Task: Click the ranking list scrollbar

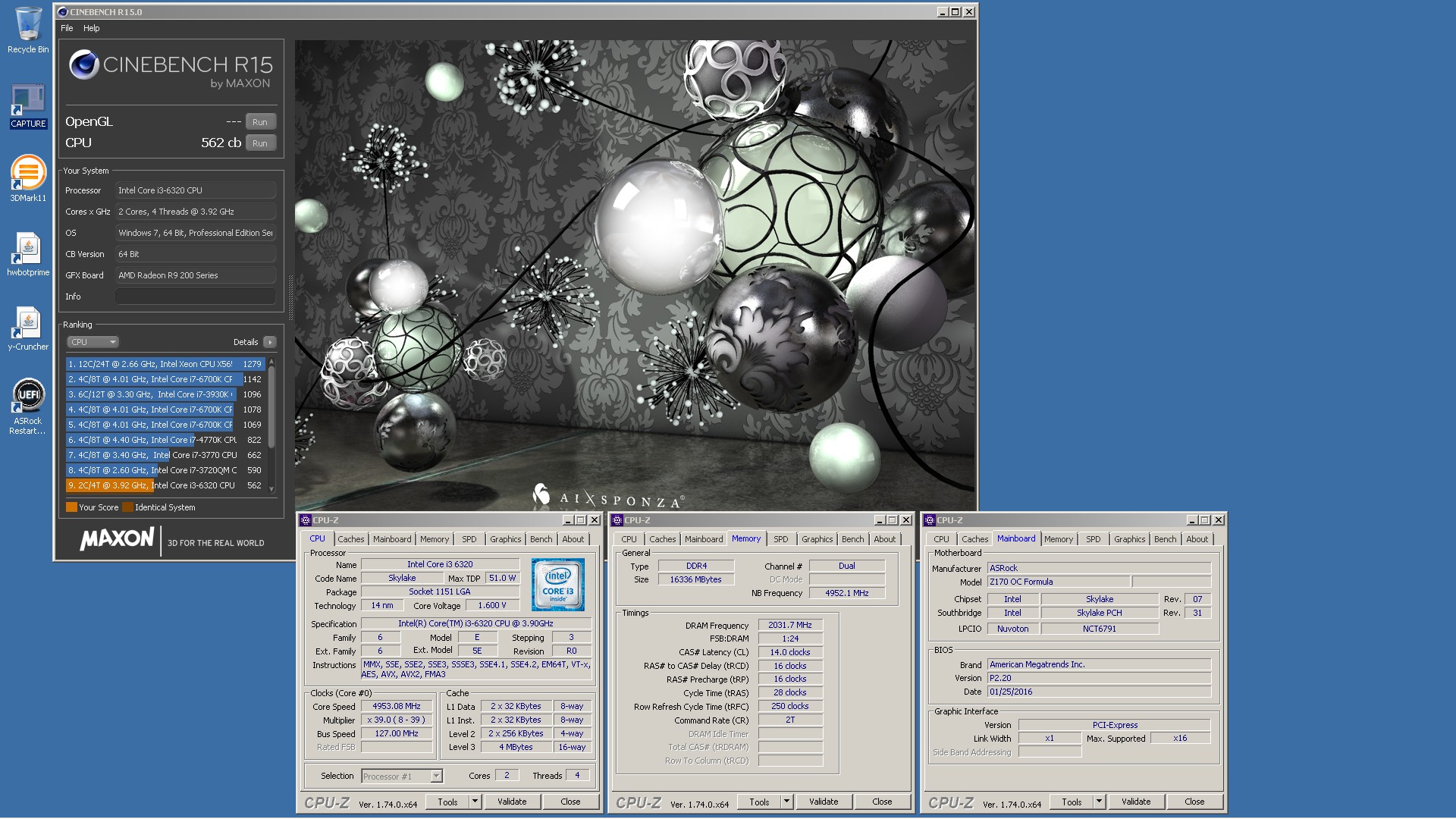Action: (x=271, y=408)
